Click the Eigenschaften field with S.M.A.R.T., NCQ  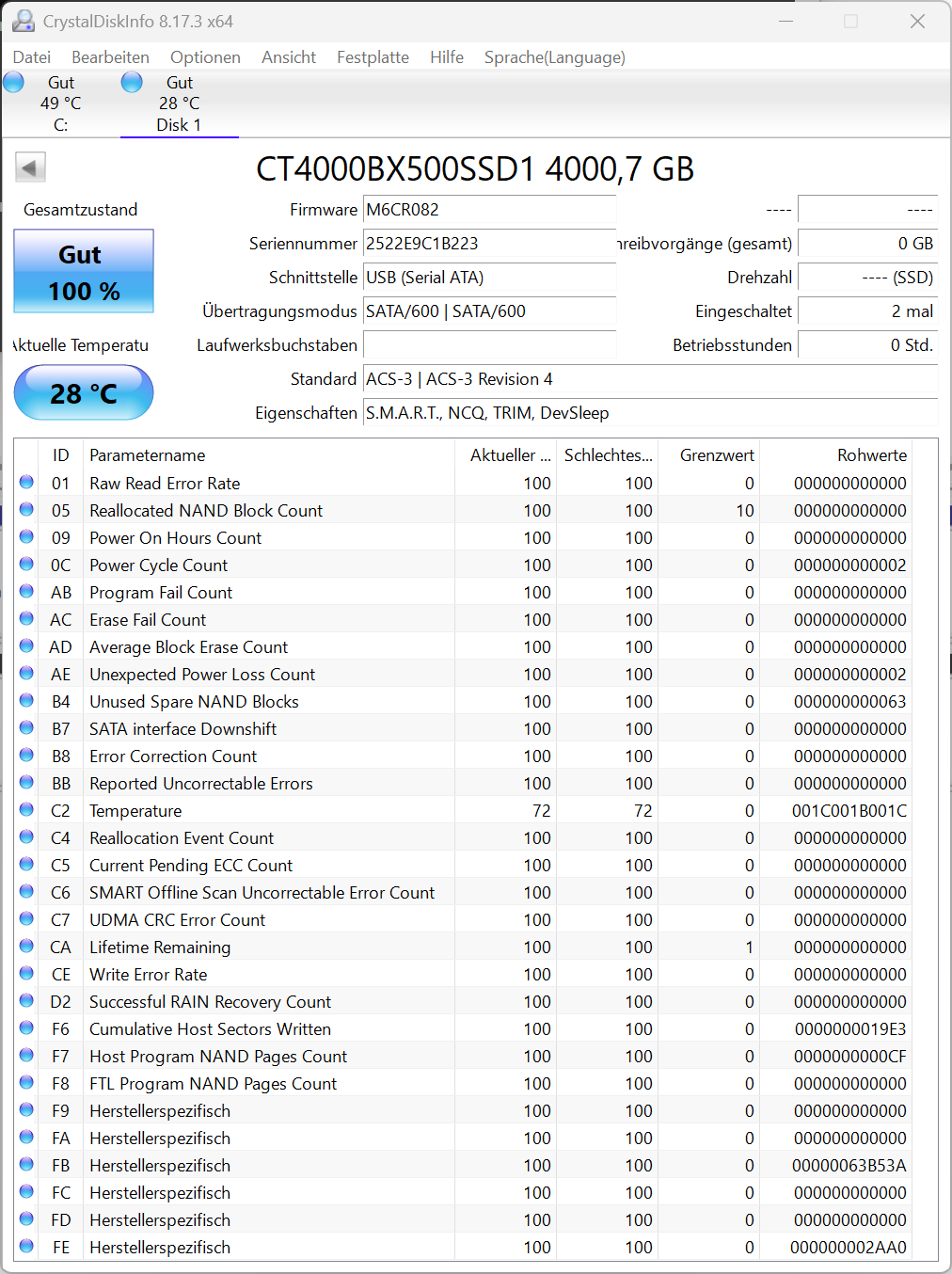point(650,413)
